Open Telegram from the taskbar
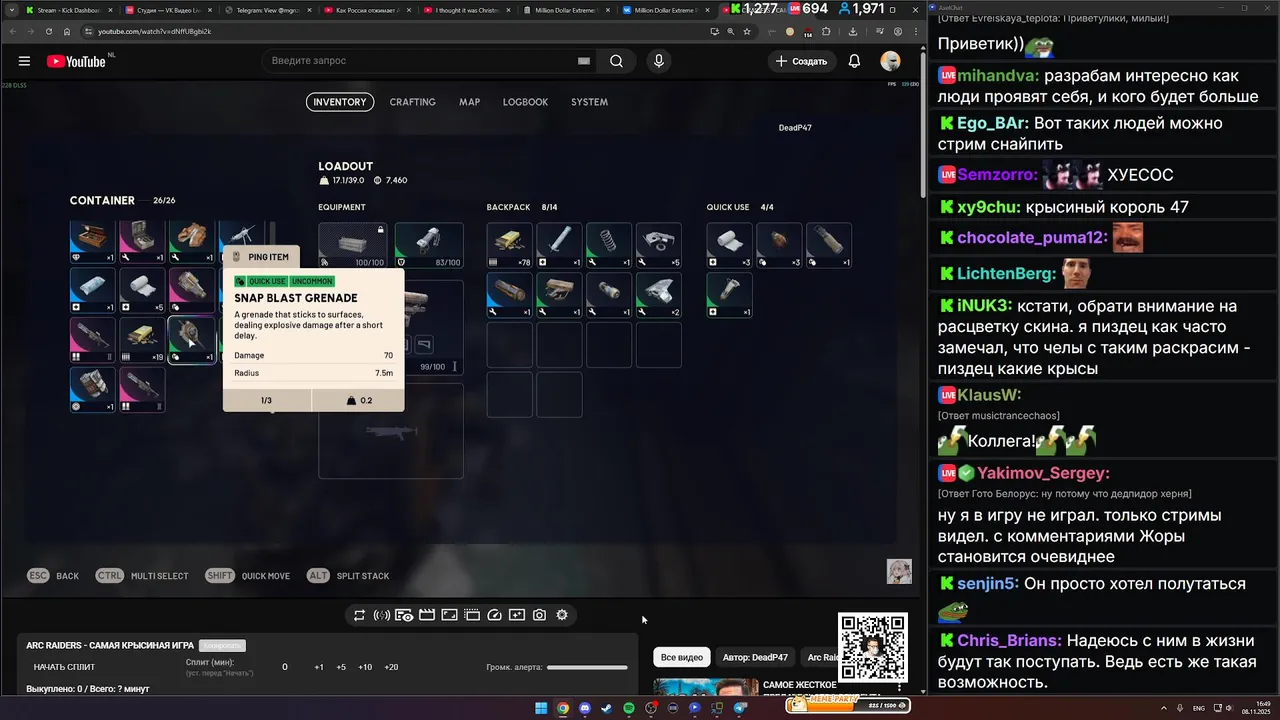This screenshot has width=1280, height=720. pos(740,708)
